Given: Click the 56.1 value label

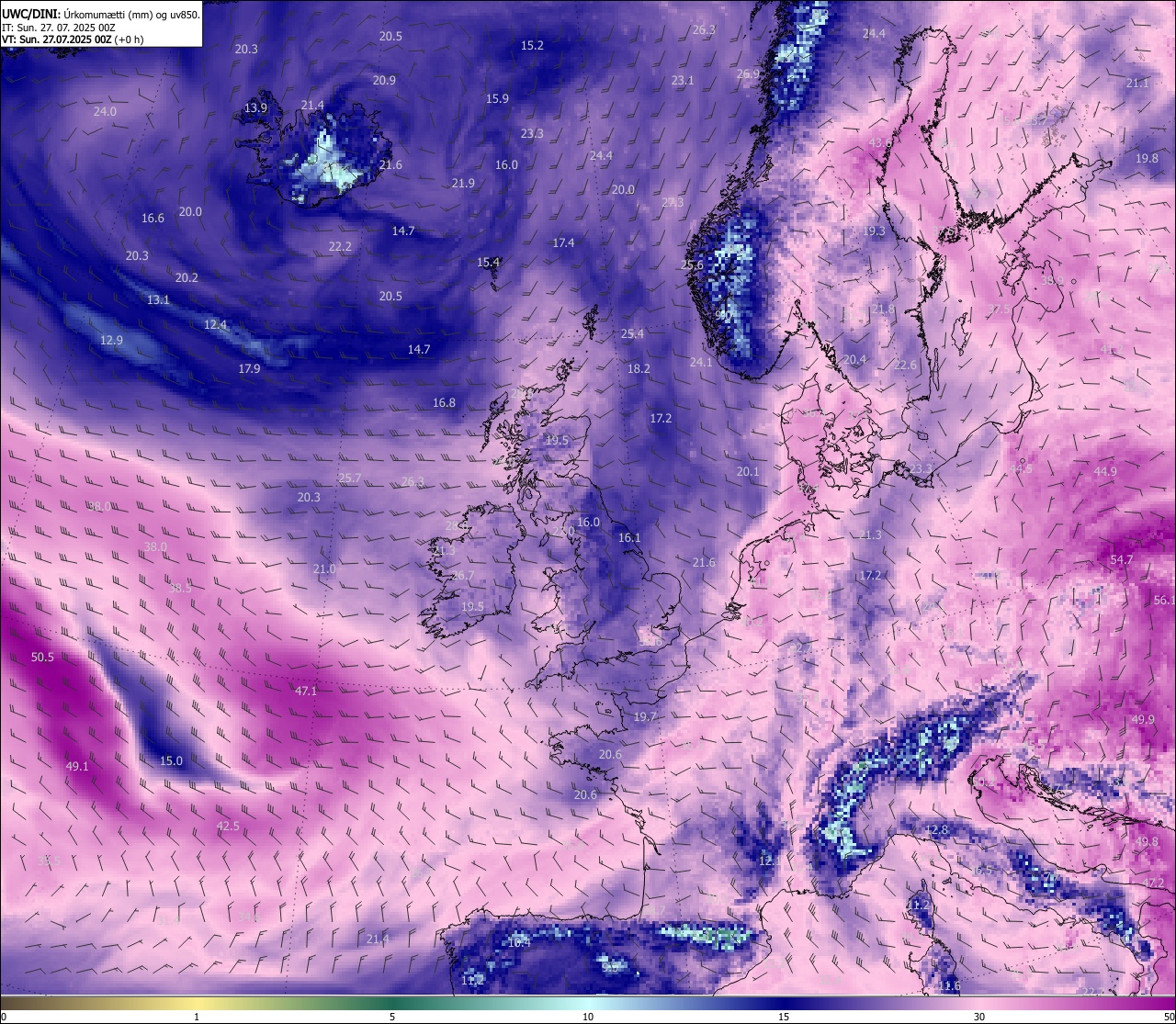Looking at the screenshot, I should click(x=1164, y=600).
